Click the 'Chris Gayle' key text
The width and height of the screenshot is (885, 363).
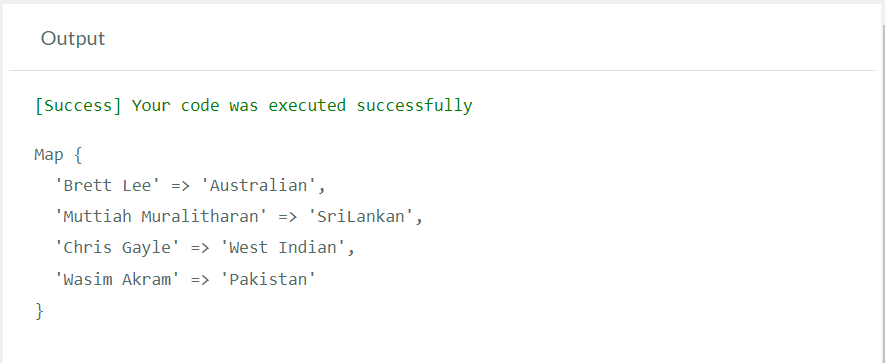pyautogui.click(x=117, y=248)
